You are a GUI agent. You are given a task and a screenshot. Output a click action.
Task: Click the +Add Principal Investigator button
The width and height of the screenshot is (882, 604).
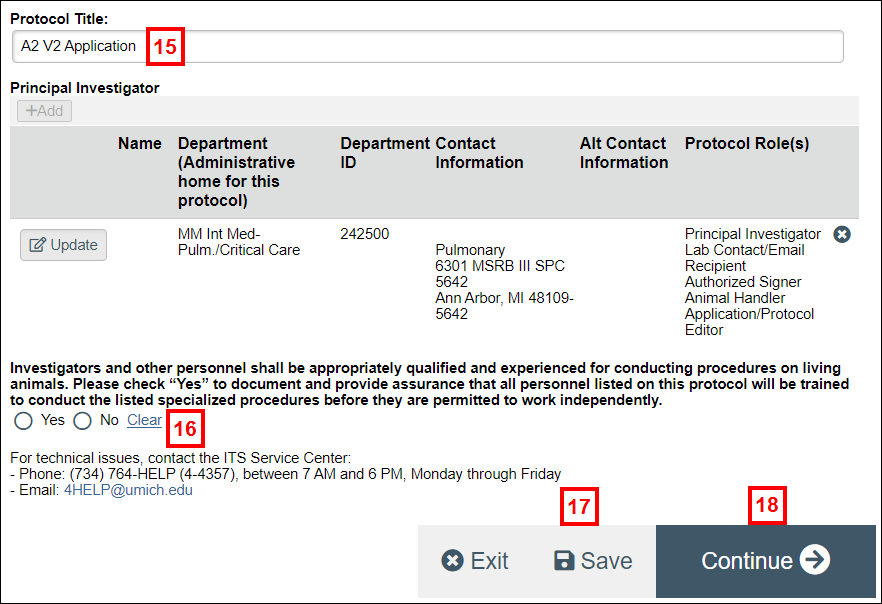tap(44, 111)
